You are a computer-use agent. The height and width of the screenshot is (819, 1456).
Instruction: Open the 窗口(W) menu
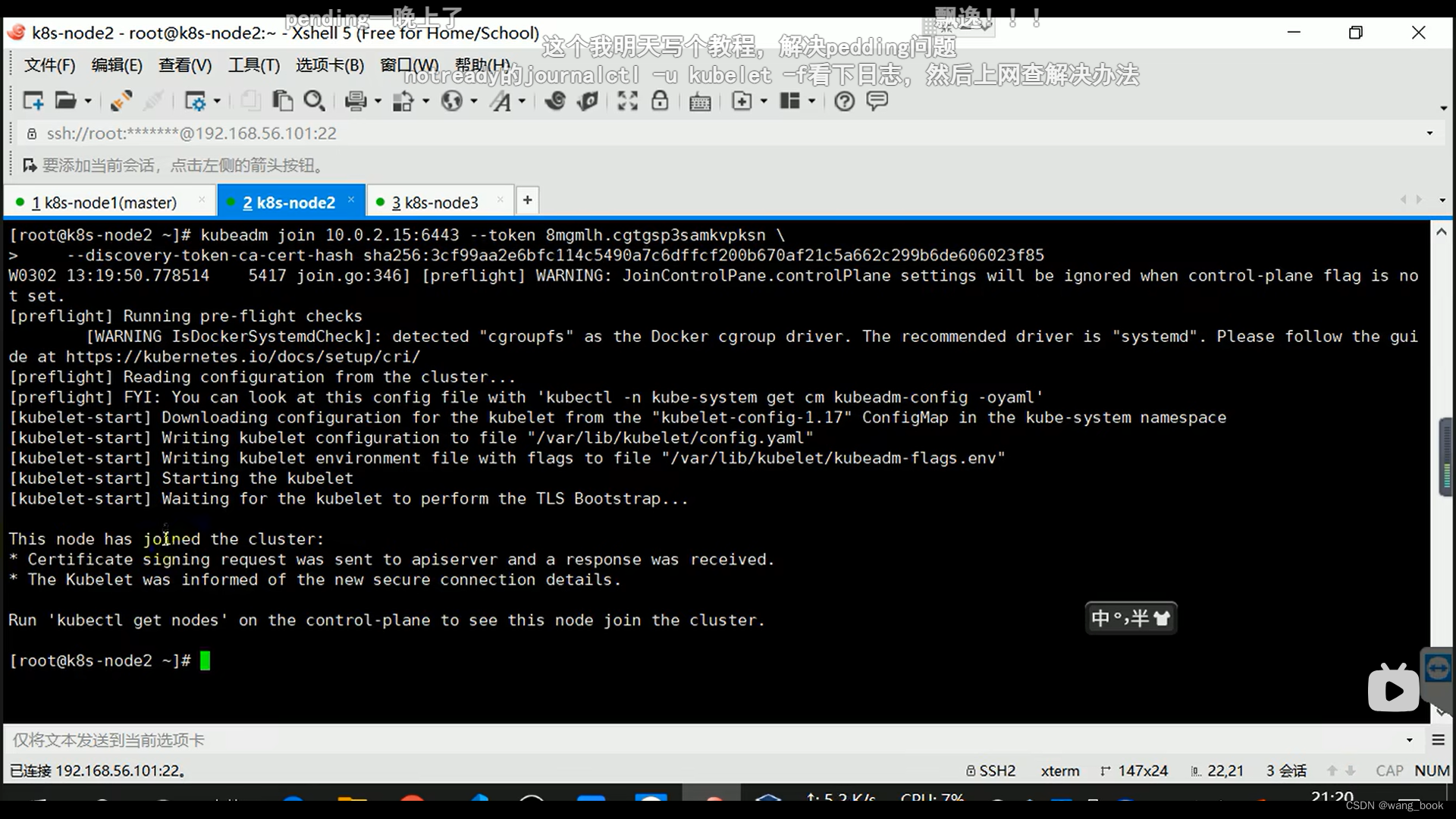click(x=409, y=65)
